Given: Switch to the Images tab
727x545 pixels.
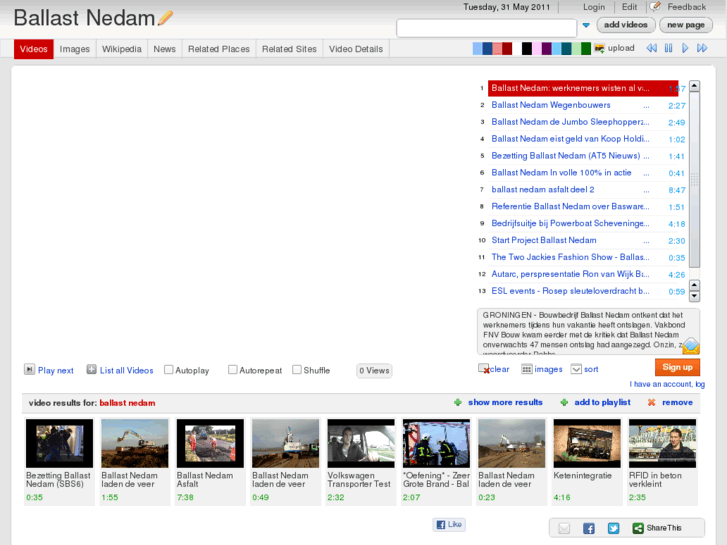Looking at the screenshot, I should point(75,49).
